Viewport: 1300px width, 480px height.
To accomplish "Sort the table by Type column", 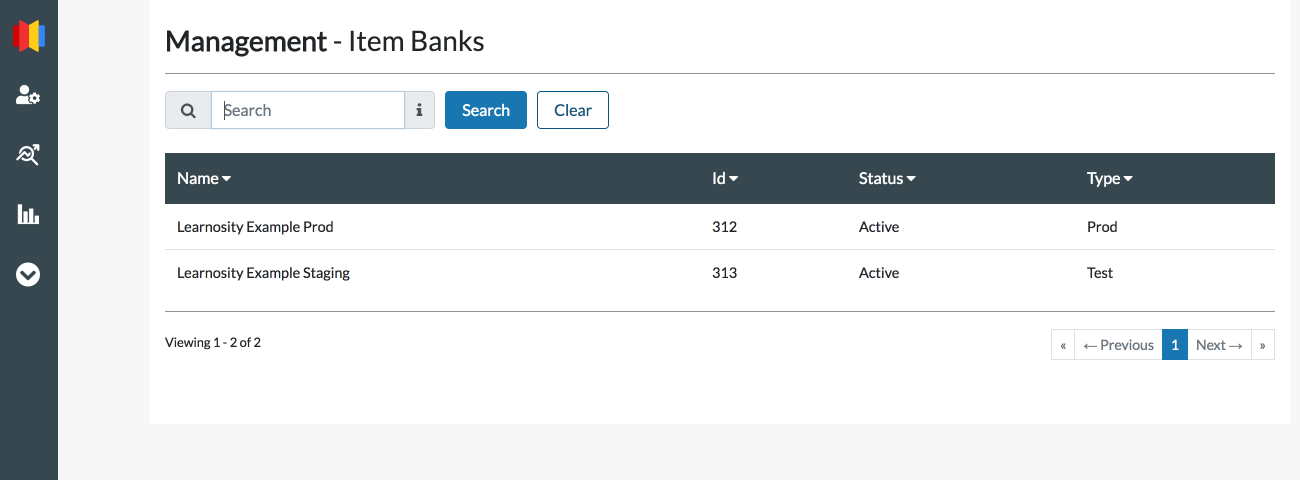I will click(1109, 179).
